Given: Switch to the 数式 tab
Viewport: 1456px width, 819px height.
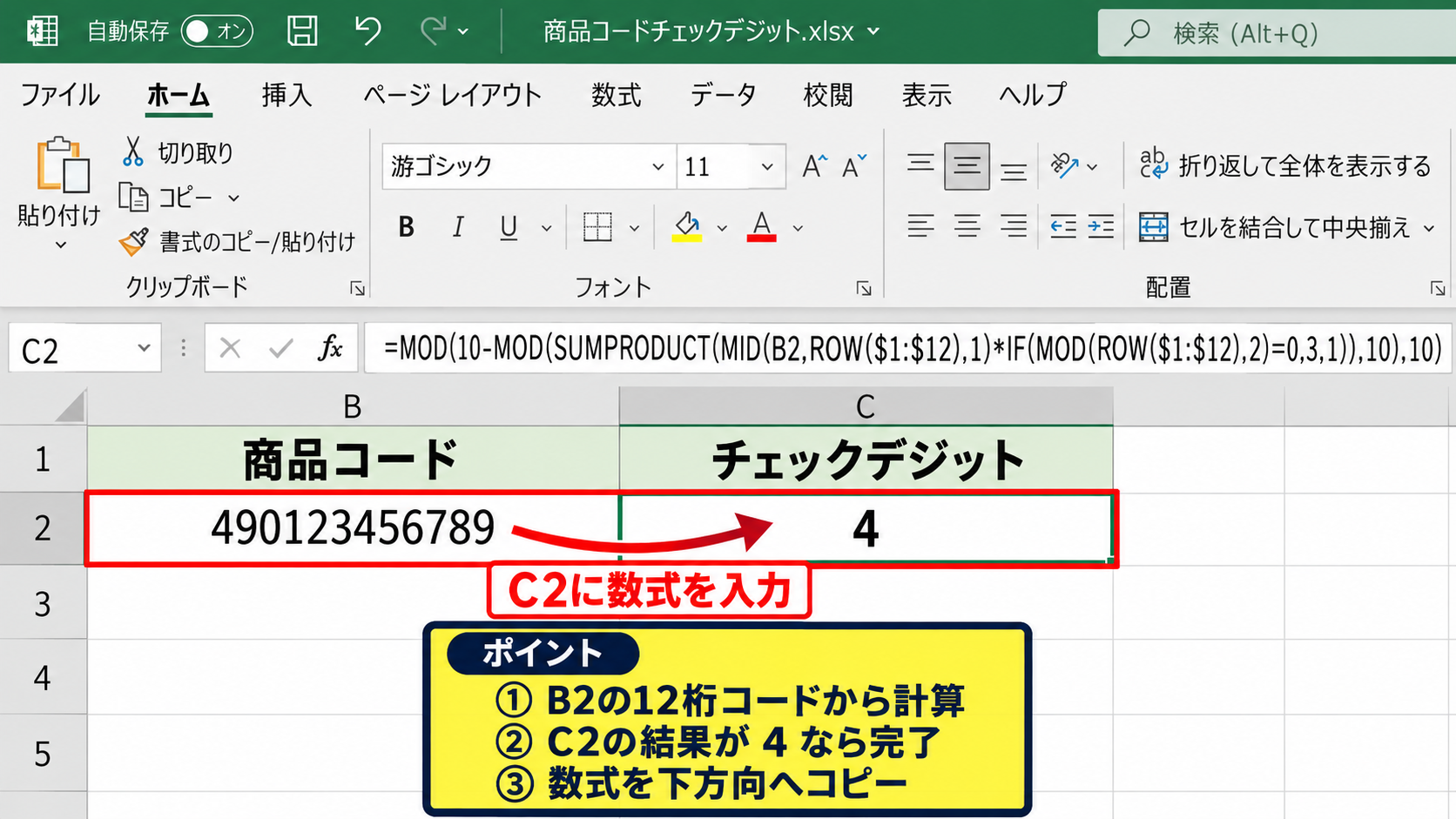Looking at the screenshot, I should point(617,95).
